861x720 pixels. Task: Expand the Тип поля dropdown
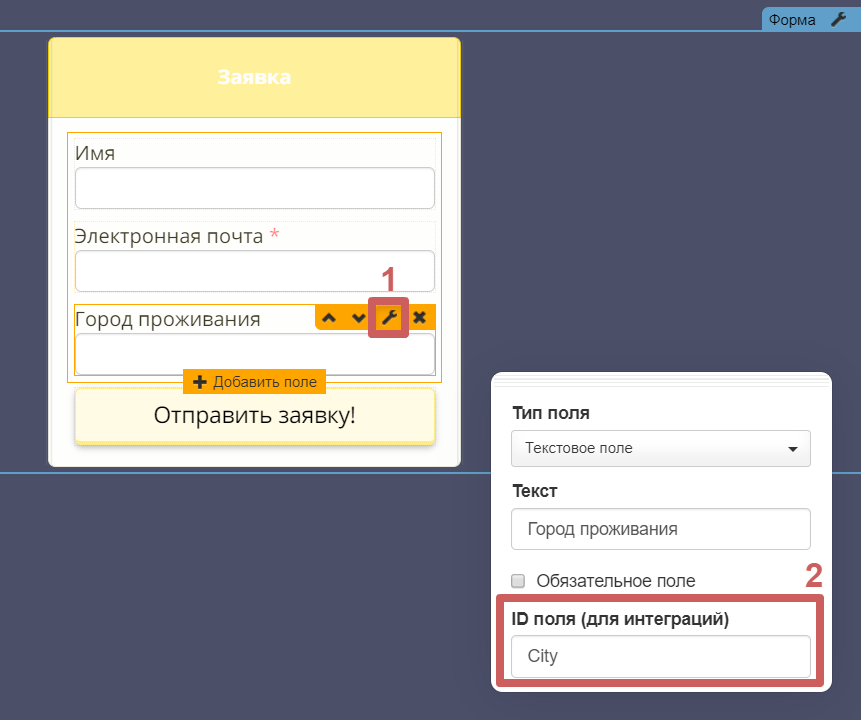tap(660, 448)
